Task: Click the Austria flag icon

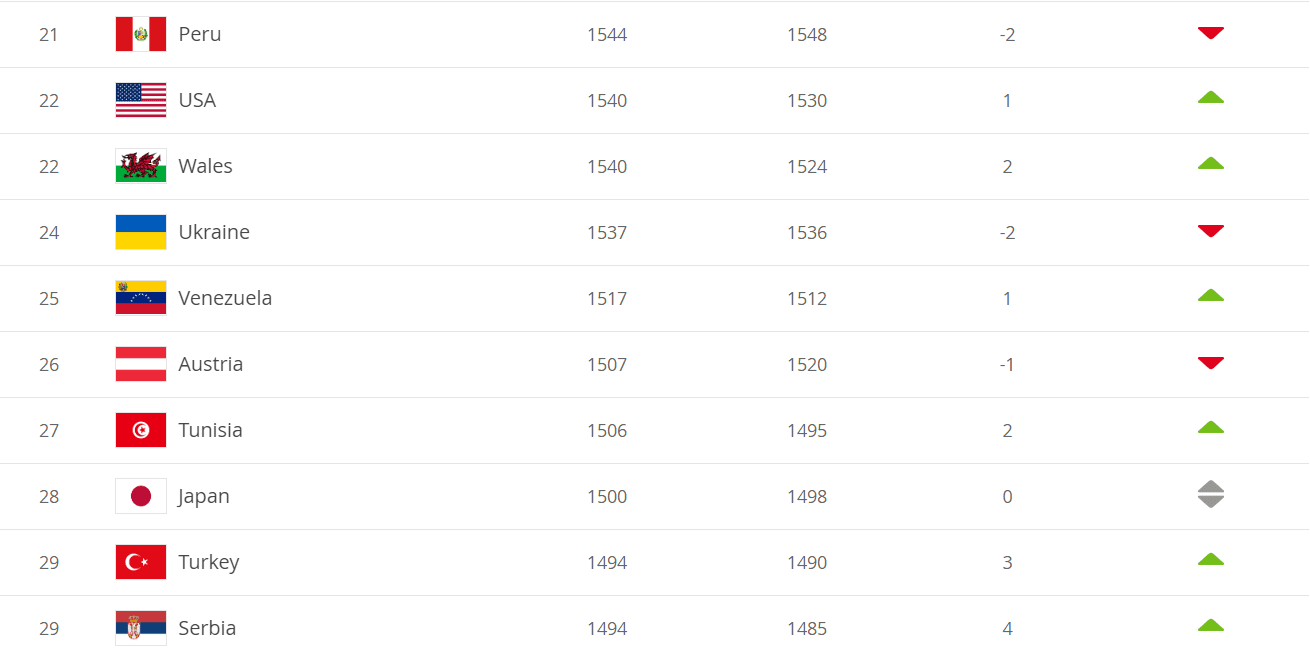Action: (x=141, y=364)
